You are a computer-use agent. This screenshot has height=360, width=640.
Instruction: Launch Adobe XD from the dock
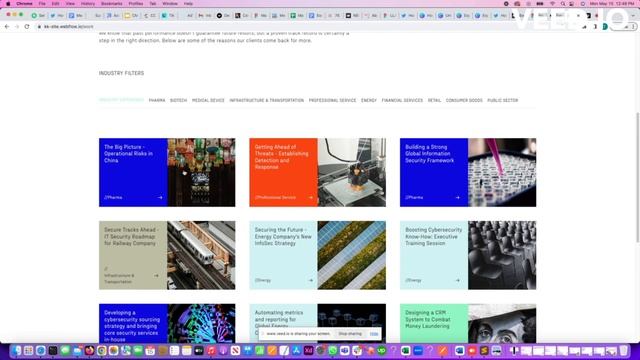(x=309, y=351)
